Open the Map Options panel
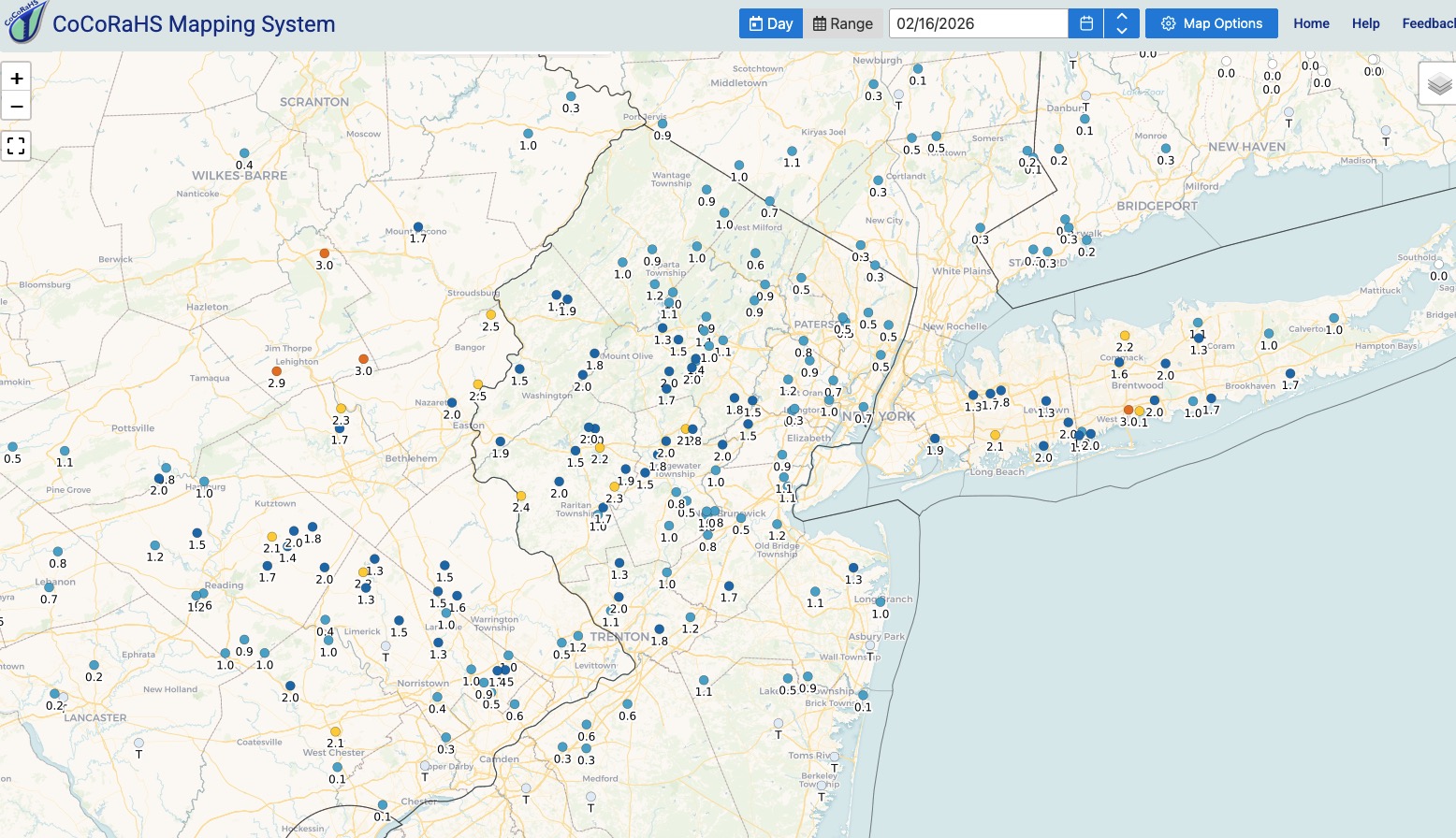1456x838 pixels. tap(1211, 23)
